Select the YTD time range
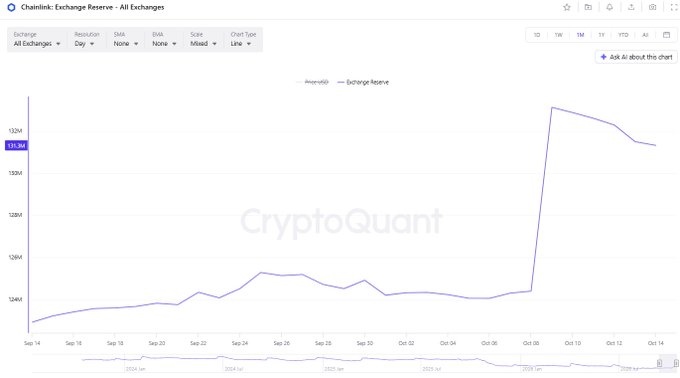 623,35
